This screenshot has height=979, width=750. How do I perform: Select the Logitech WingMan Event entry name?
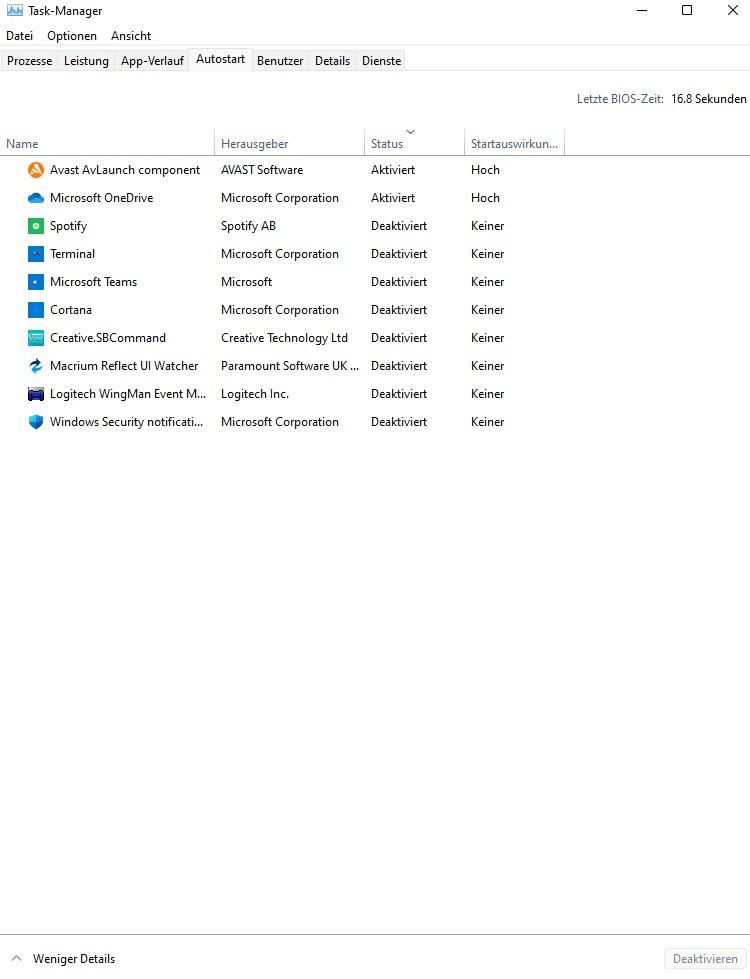[127, 394]
